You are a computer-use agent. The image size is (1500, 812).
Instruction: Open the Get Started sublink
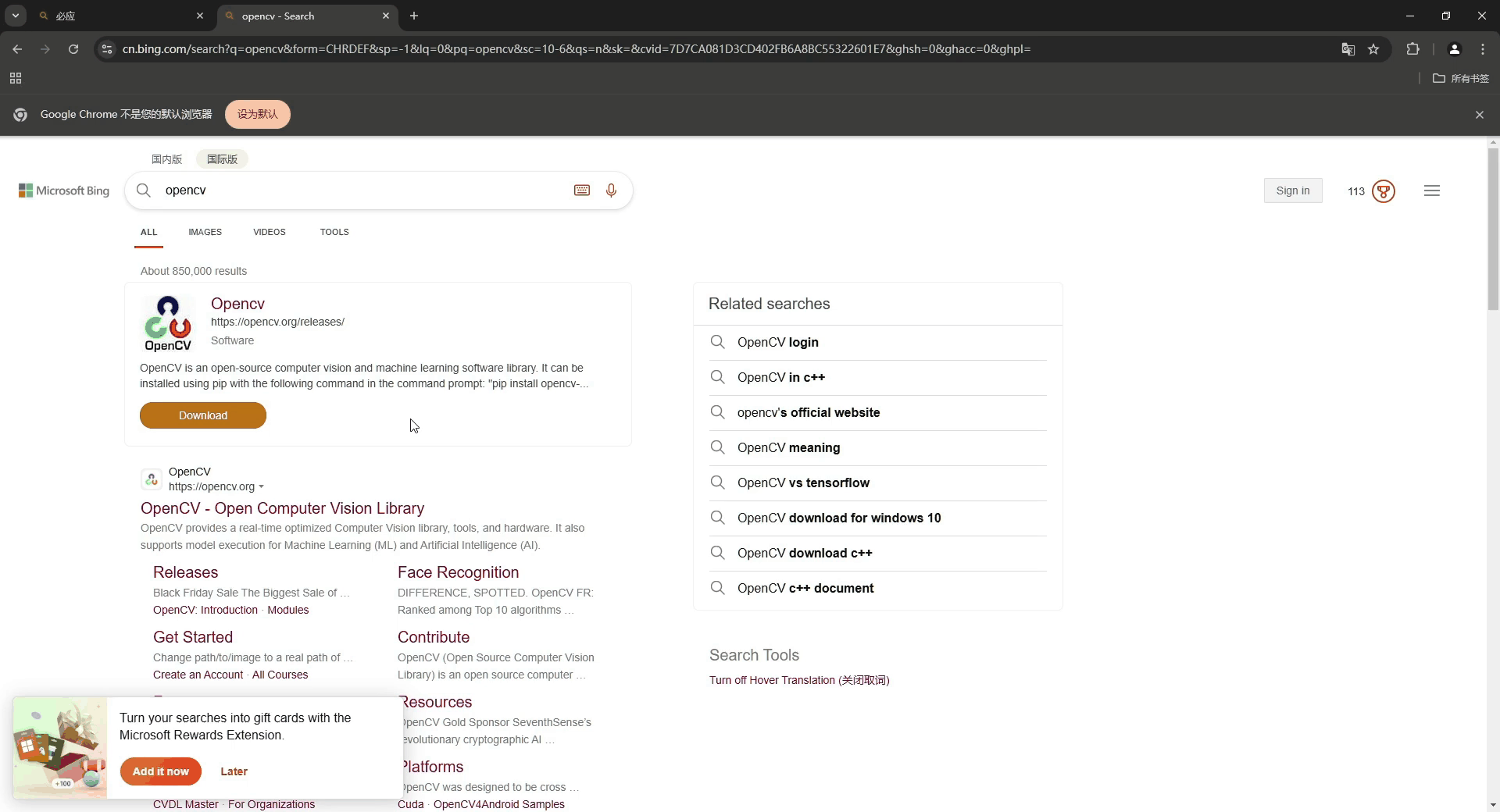[193, 637]
